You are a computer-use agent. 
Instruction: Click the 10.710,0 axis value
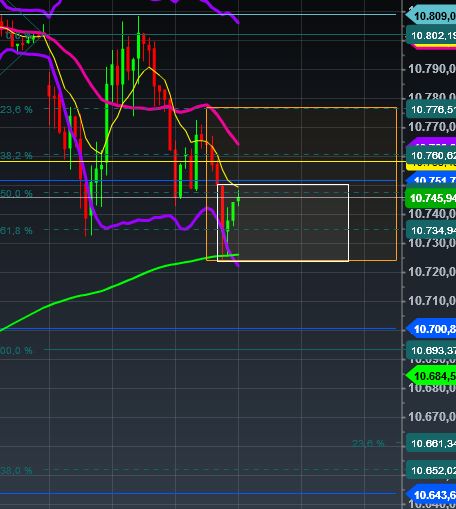[x=432, y=301]
